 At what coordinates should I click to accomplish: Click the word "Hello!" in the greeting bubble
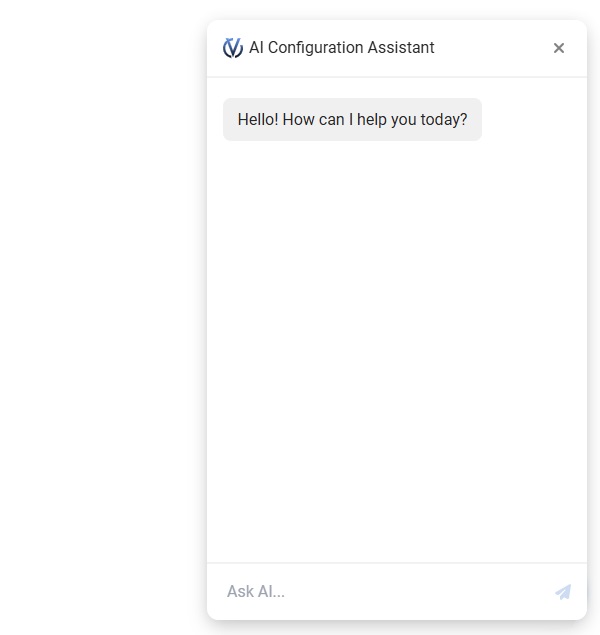click(258, 120)
